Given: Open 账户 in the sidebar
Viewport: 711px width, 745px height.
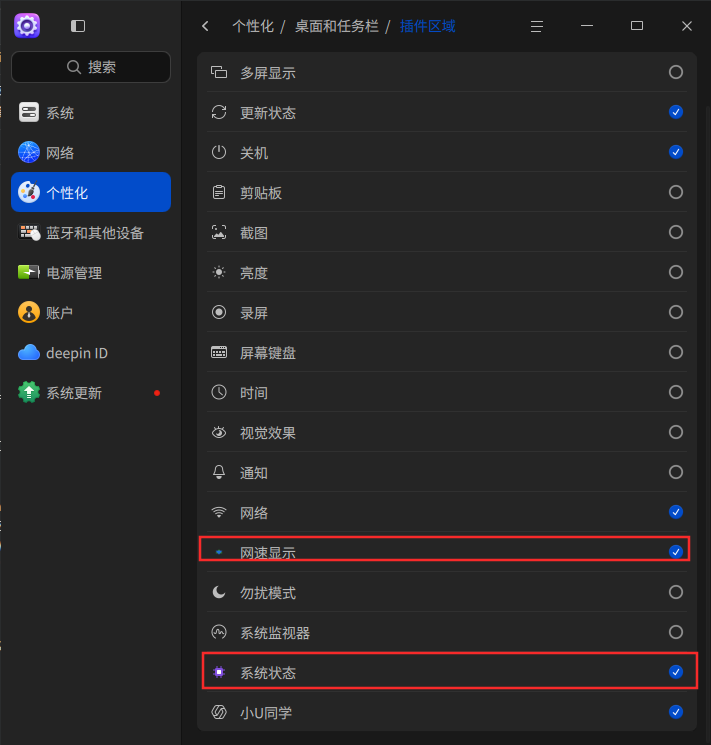Looking at the screenshot, I should pos(91,313).
